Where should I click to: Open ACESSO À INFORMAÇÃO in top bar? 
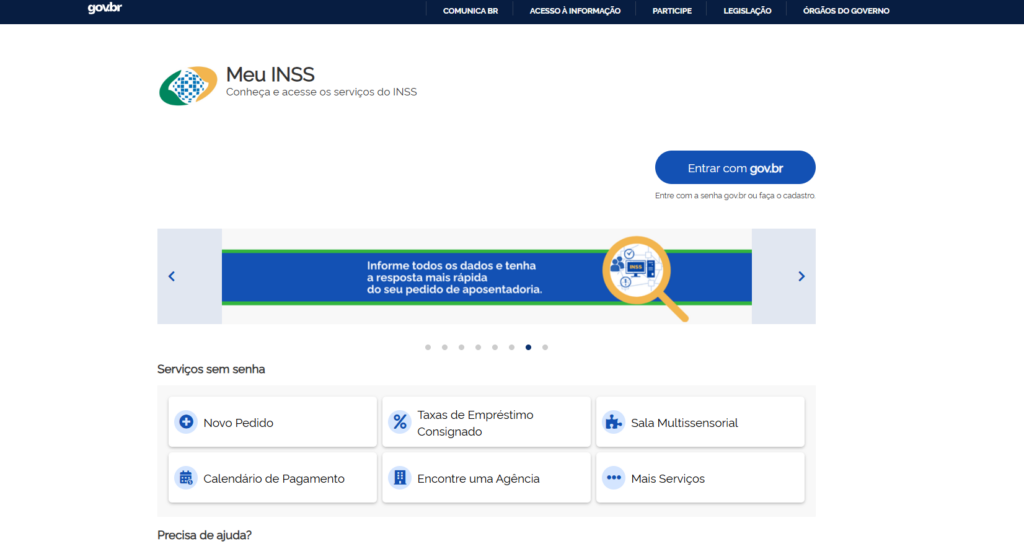575,11
